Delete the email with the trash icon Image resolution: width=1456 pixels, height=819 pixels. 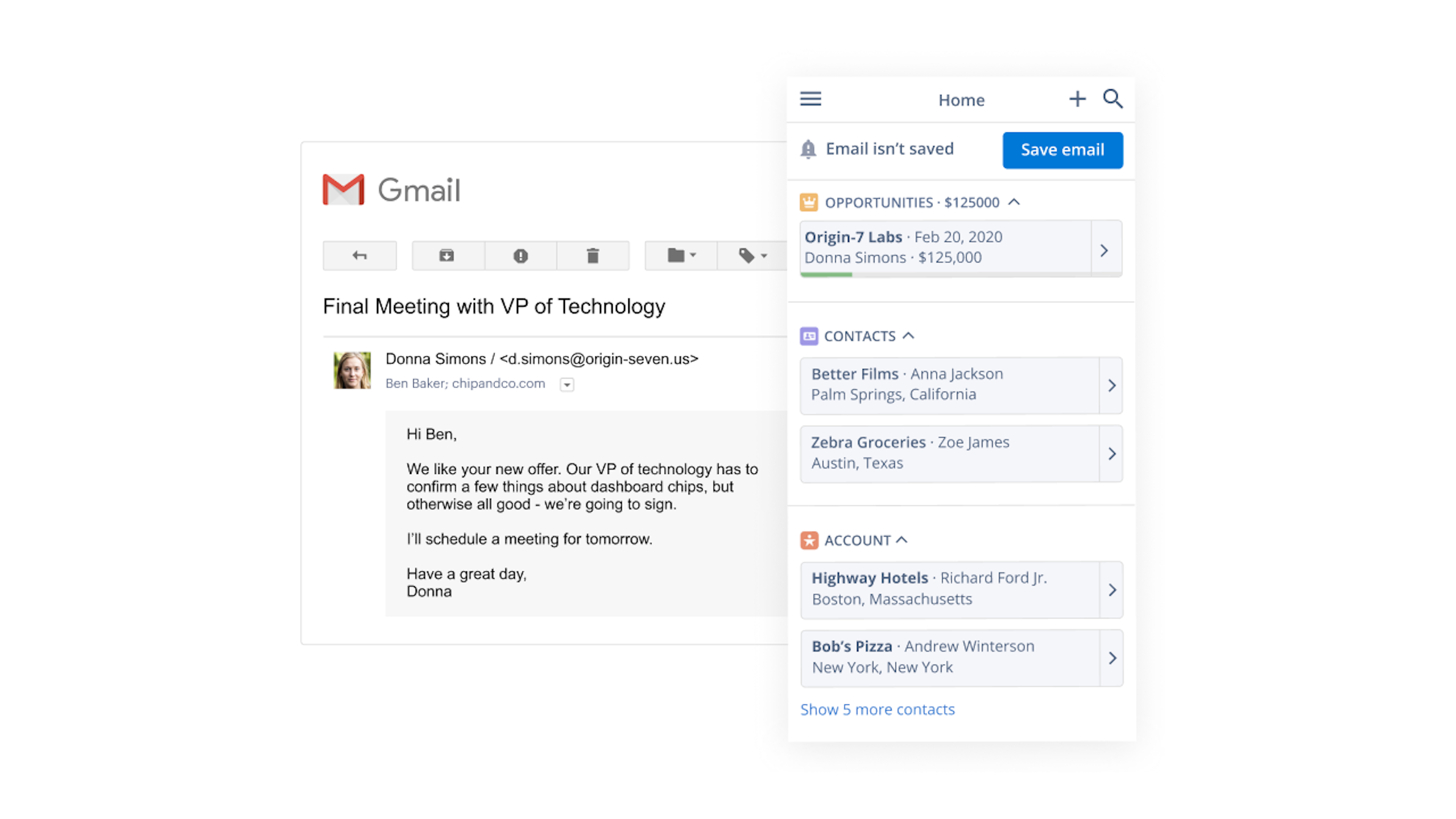point(592,256)
